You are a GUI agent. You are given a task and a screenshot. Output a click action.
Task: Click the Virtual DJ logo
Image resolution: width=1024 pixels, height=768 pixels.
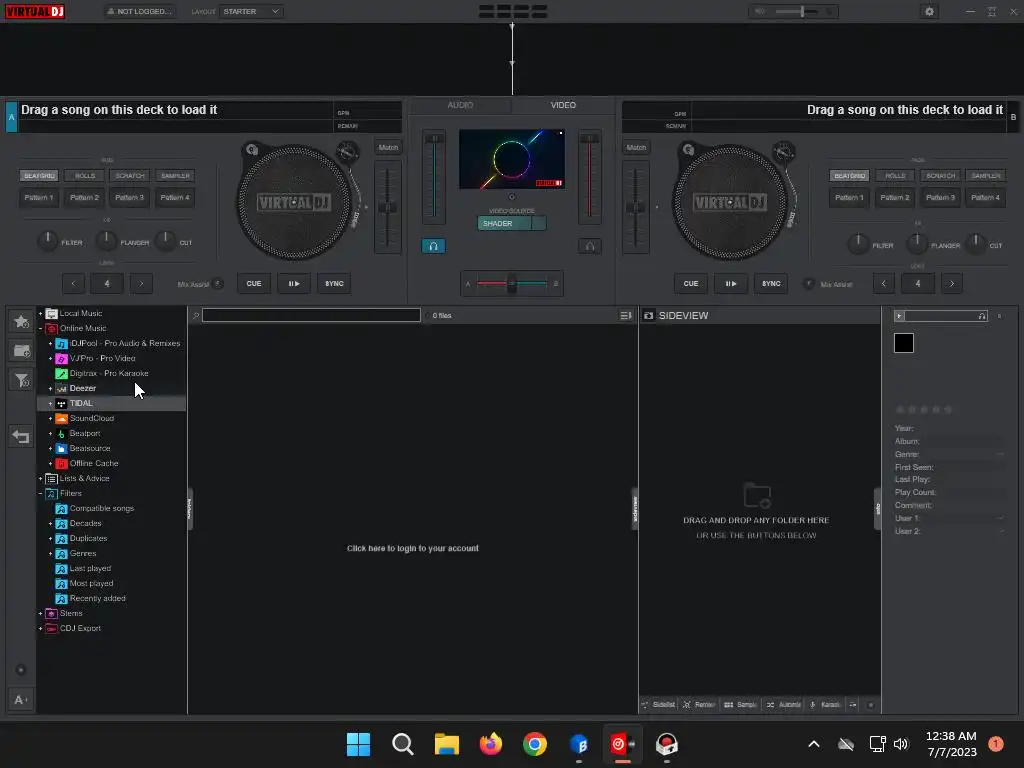[x=35, y=11]
